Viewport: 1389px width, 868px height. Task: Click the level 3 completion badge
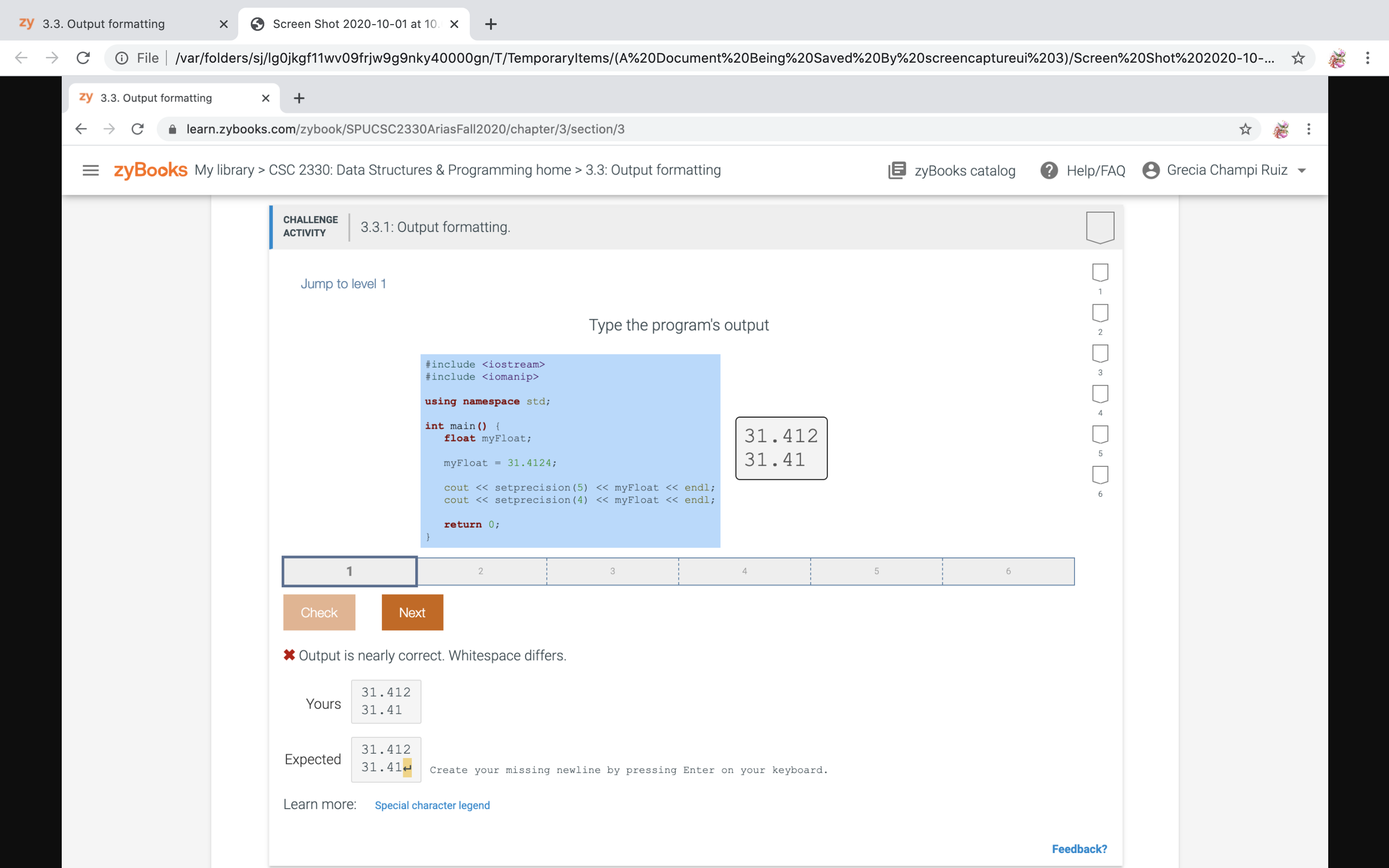coord(1100,353)
